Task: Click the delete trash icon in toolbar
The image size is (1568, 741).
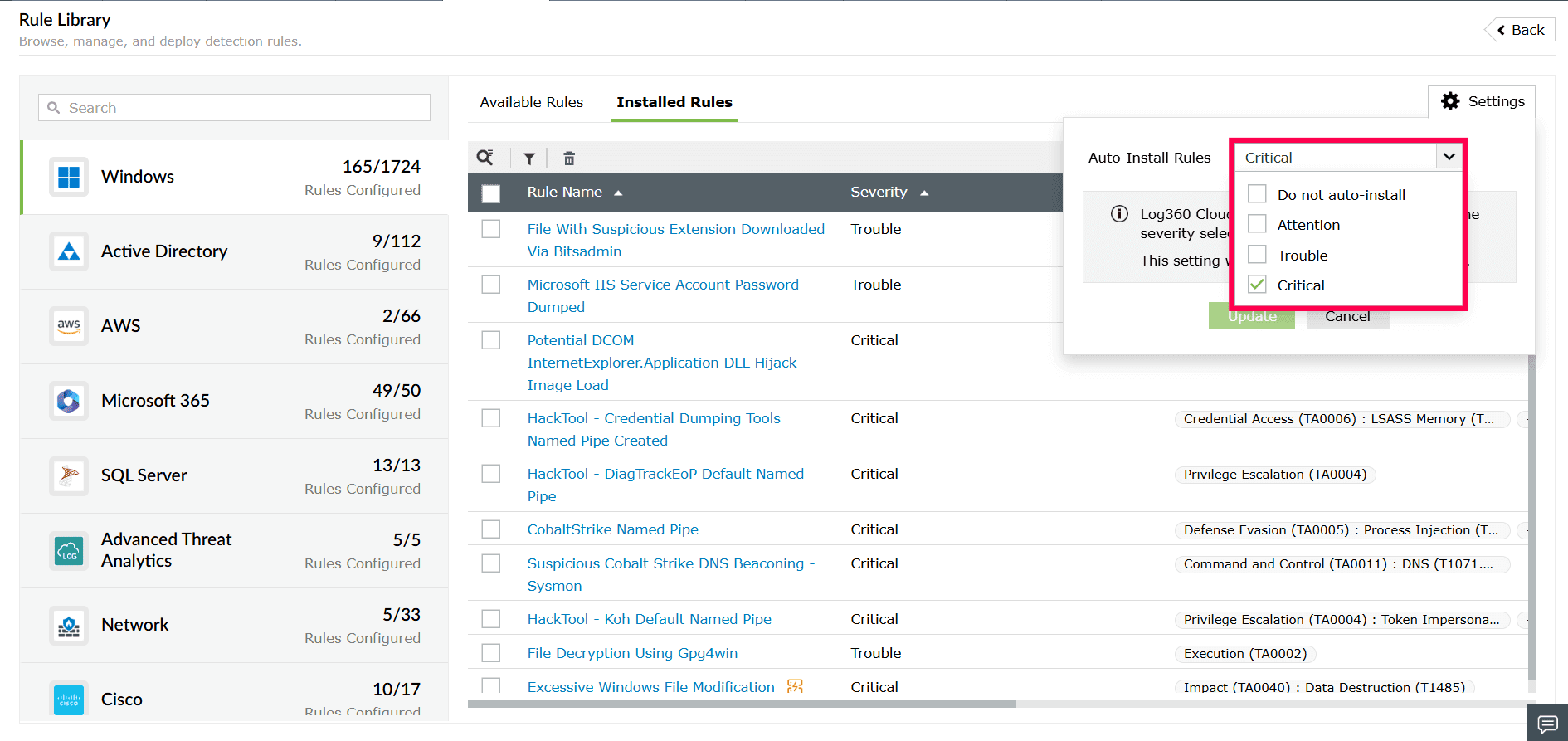Action: pos(569,158)
